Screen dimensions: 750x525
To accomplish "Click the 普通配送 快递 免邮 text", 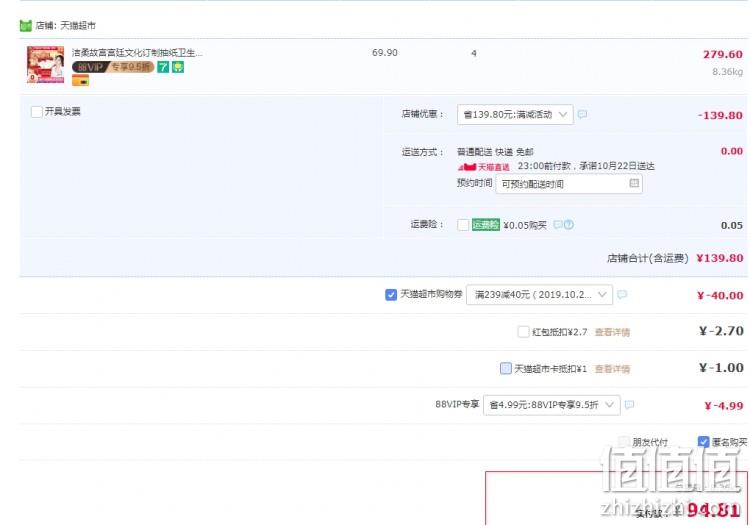I will pyautogui.click(x=495, y=152).
